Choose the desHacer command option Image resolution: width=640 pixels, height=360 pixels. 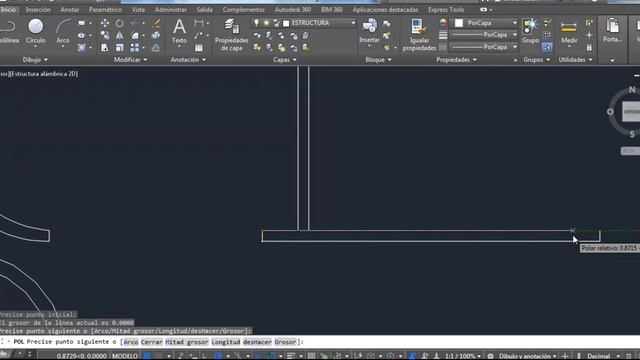click(x=257, y=342)
